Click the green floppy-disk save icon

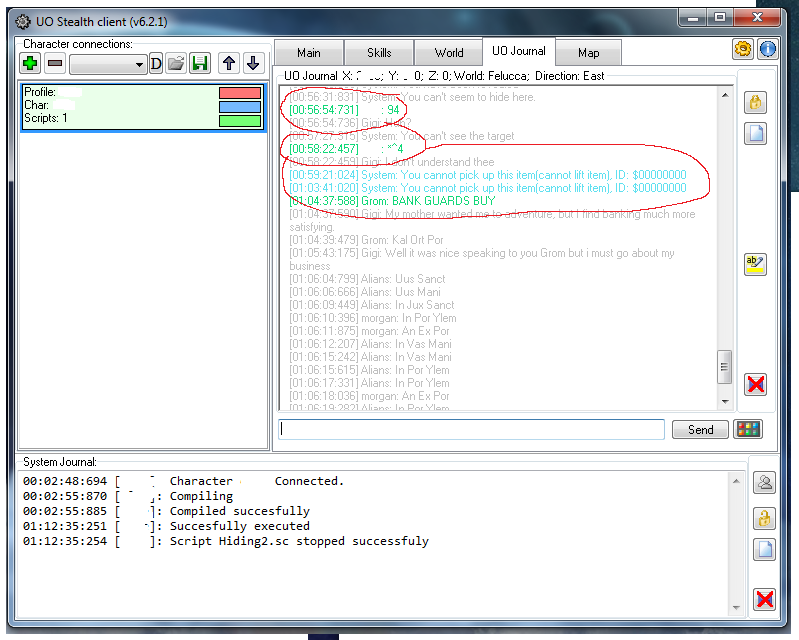pos(200,64)
